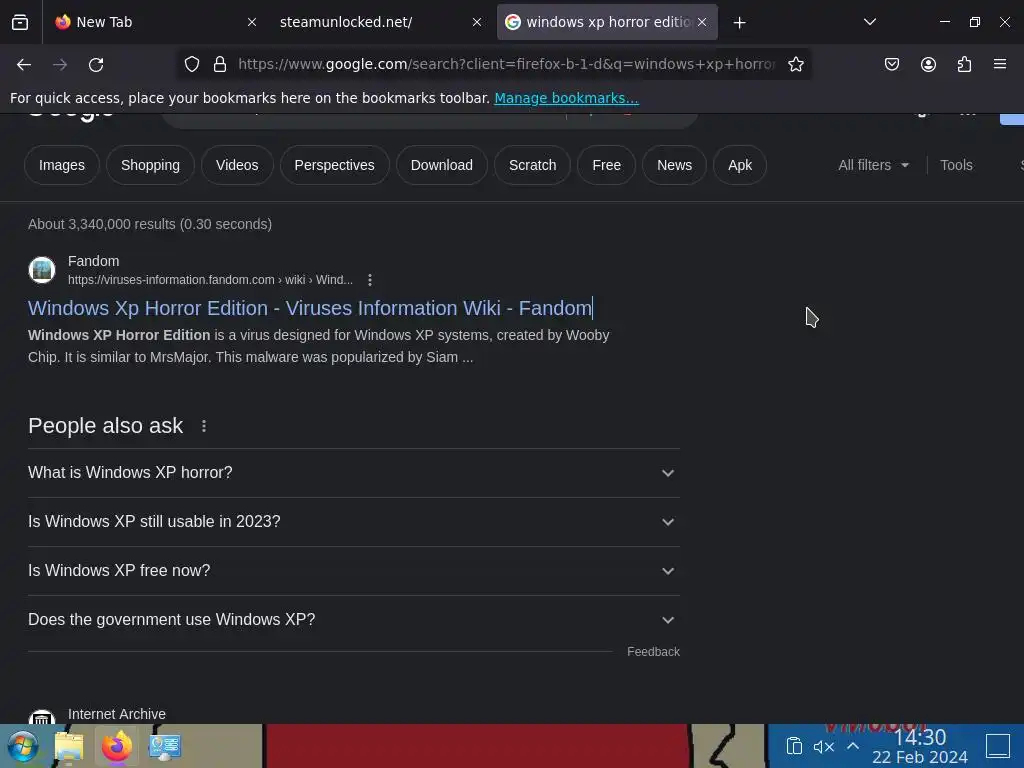The height and width of the screenshot is (768, 1024).
Task: Show site security padlock info
Action: pyautogui.click(x=220, y=64)
